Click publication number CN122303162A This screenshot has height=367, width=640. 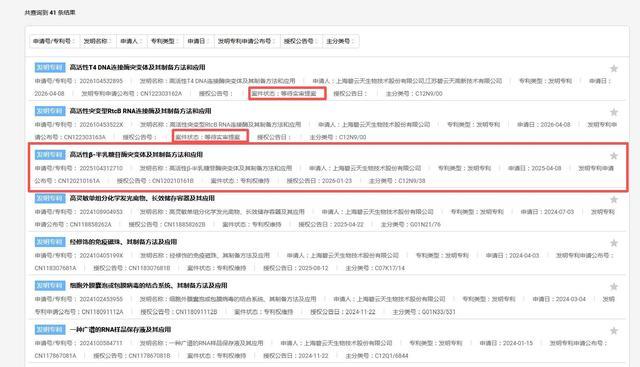(161, 93)
